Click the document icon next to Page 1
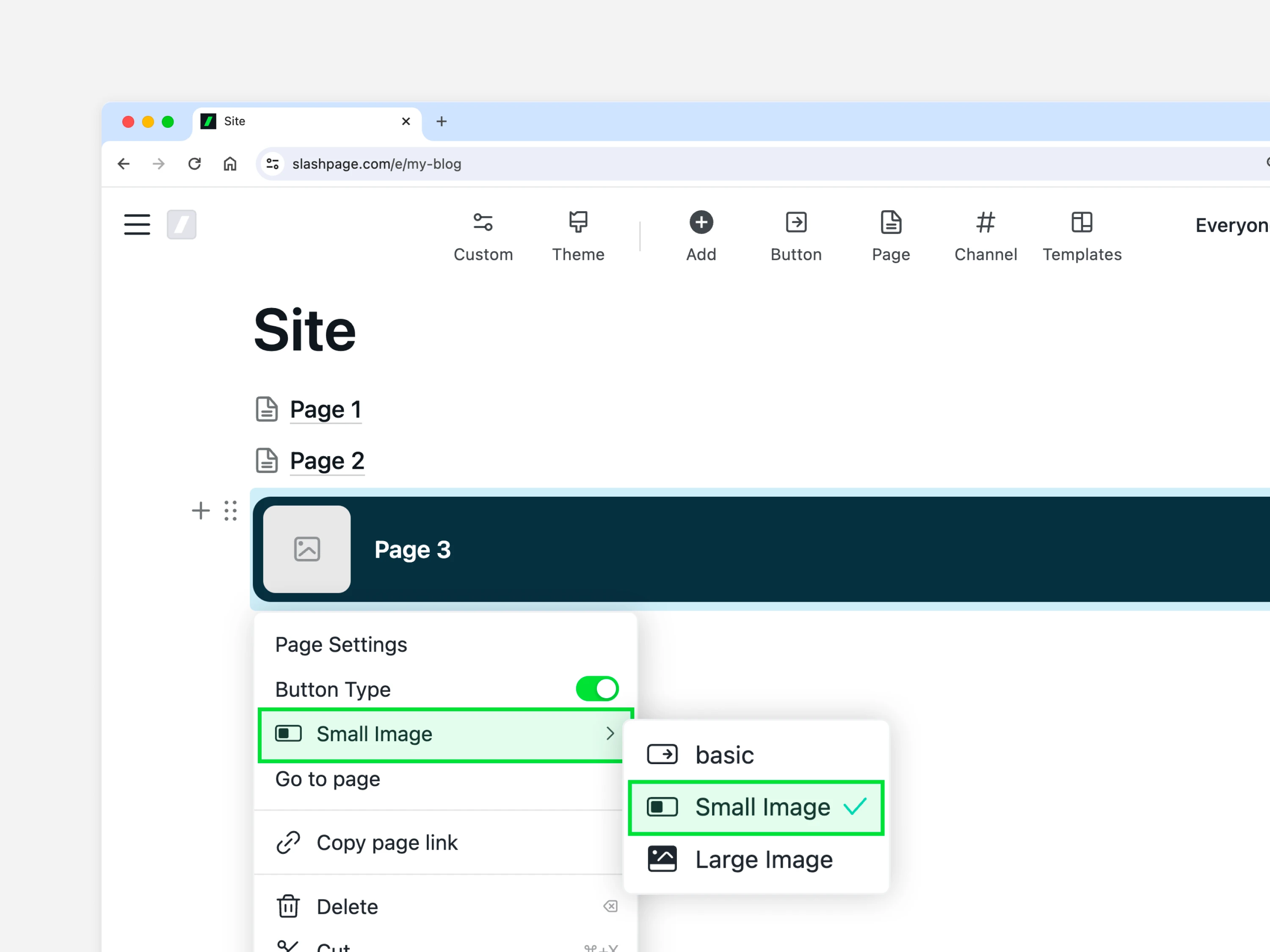The width and height of the screenshot is (1270, 952). click(266, 409)
